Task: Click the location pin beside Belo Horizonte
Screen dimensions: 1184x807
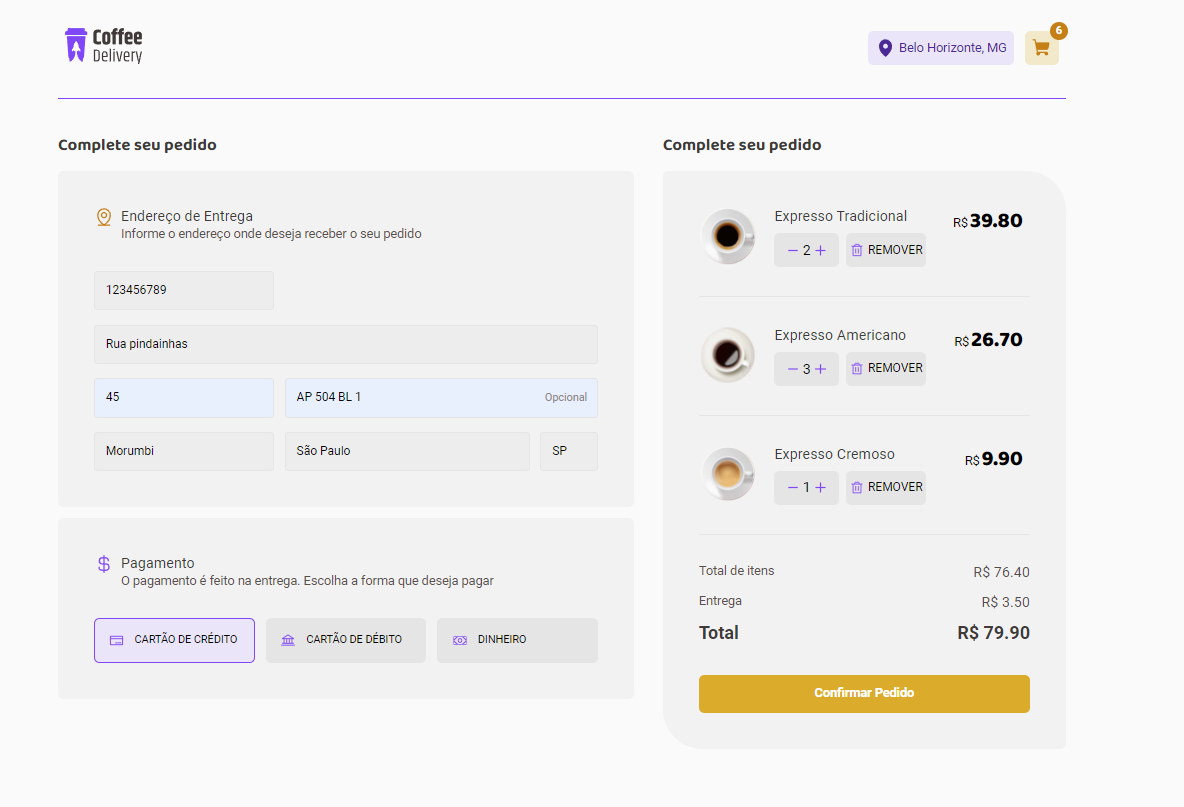Action: click(x=884, y=47)
